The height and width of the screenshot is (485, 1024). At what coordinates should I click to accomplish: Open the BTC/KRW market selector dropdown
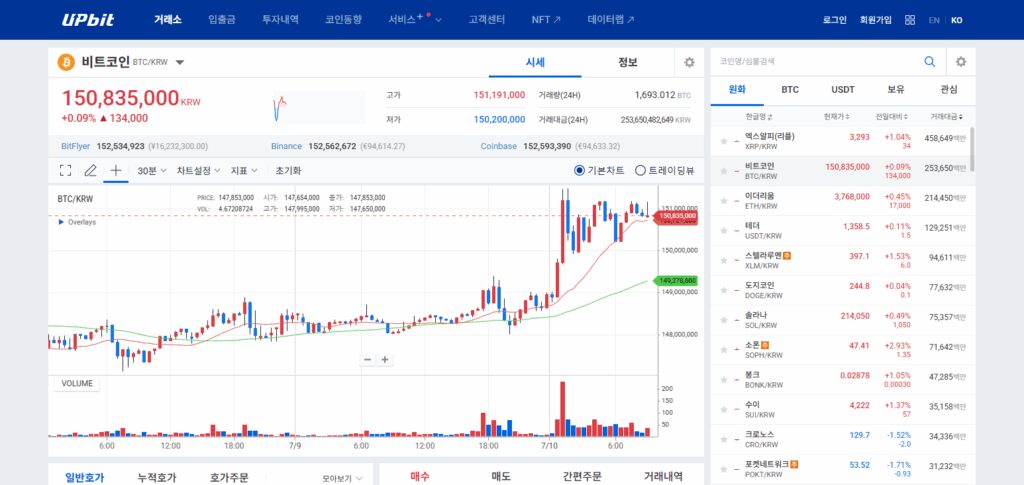click(x=180, y=63)
